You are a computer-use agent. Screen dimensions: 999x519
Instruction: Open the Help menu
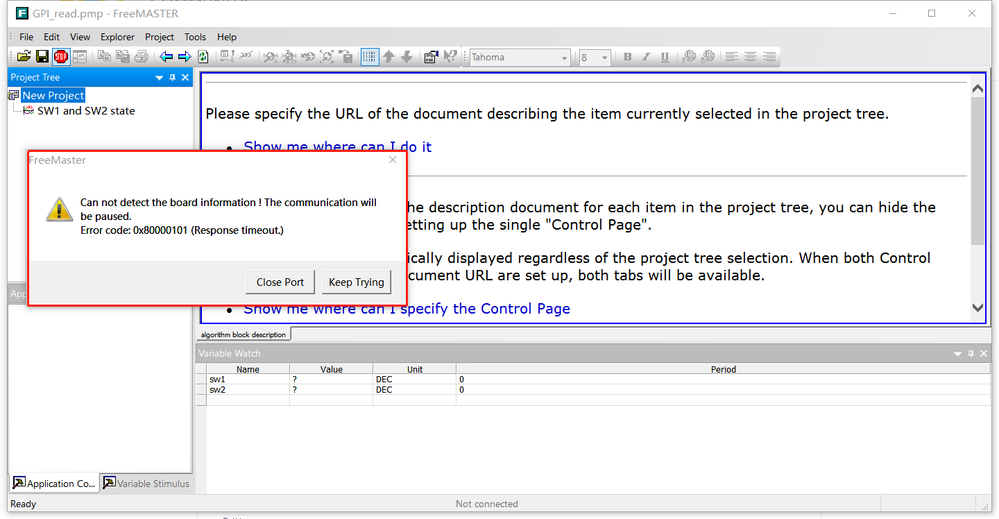click(x=227, y=37)
